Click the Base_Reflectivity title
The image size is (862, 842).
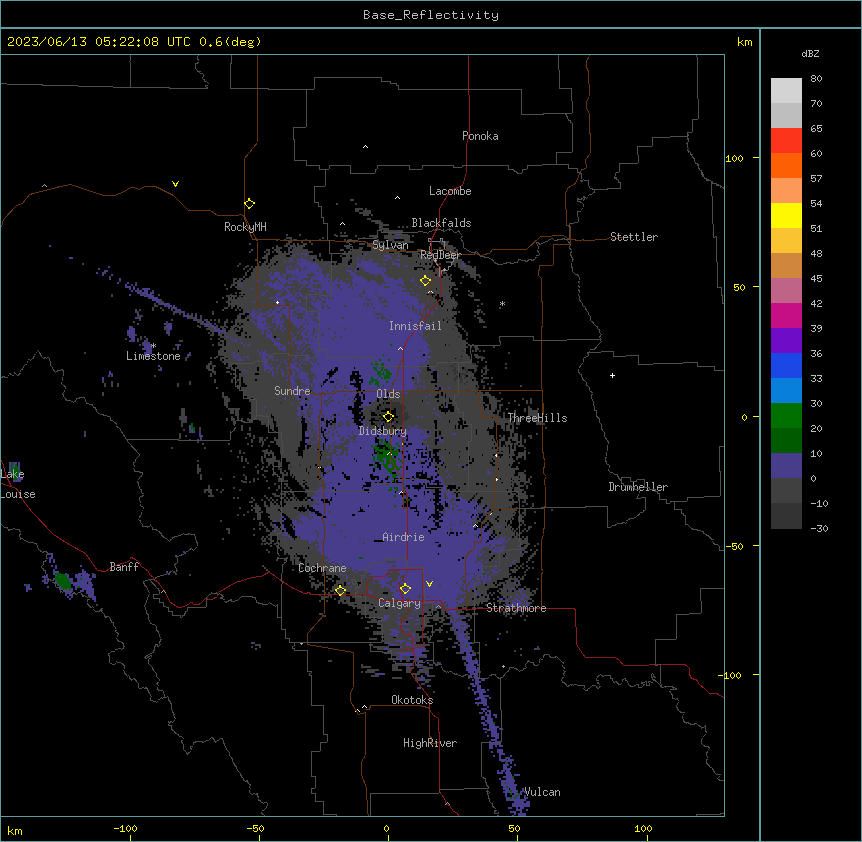click(431, 15)
